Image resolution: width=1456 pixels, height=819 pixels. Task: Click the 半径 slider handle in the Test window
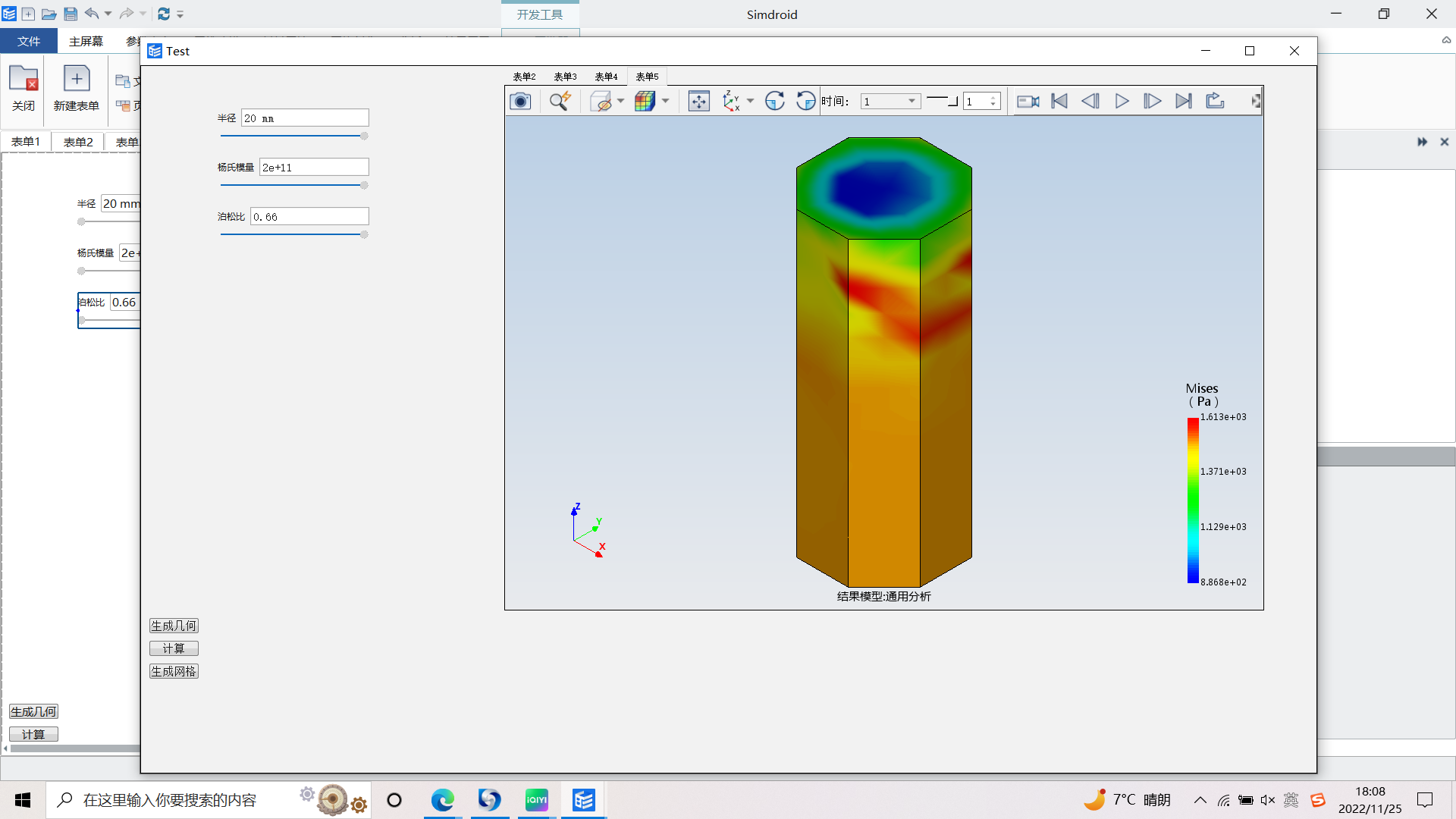tap(364, 136)
